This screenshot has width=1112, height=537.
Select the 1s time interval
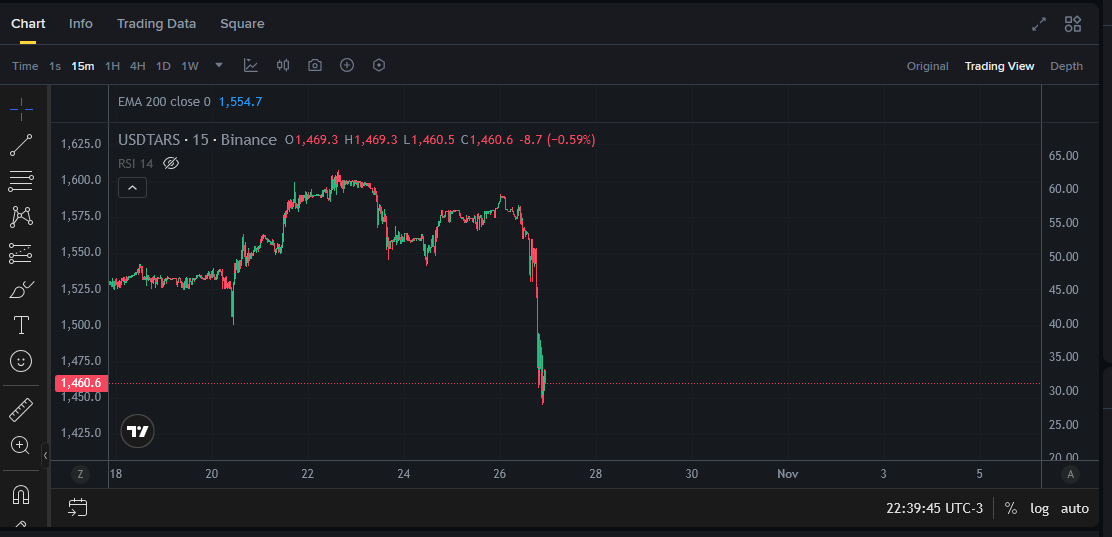point(55,66)
